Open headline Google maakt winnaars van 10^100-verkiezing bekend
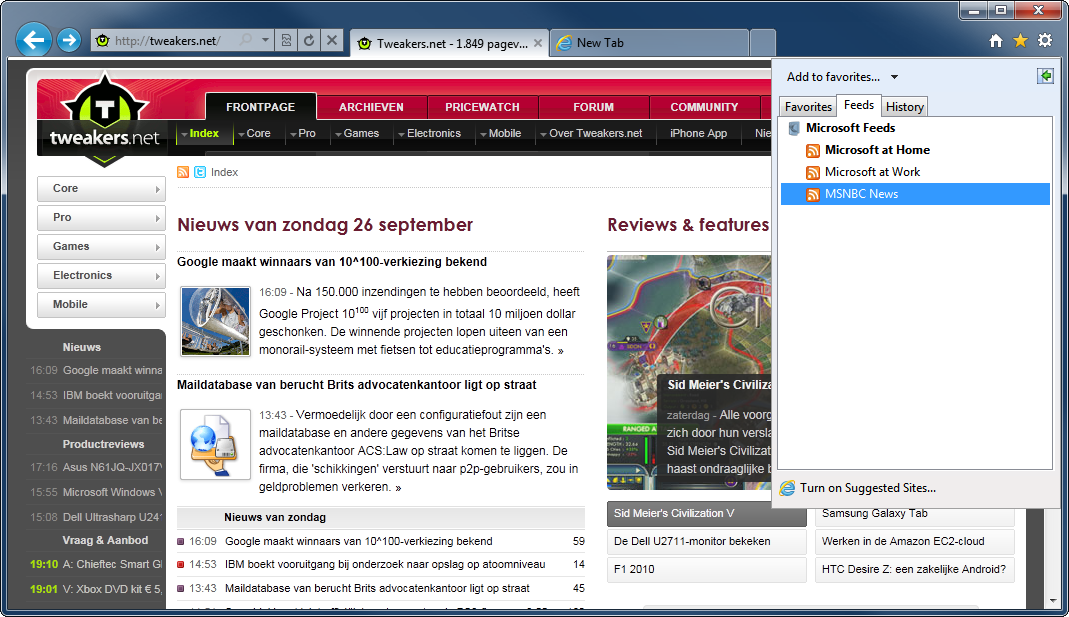Image resolution: width=1069 pixels, height=617 pixels. point(332,262)
